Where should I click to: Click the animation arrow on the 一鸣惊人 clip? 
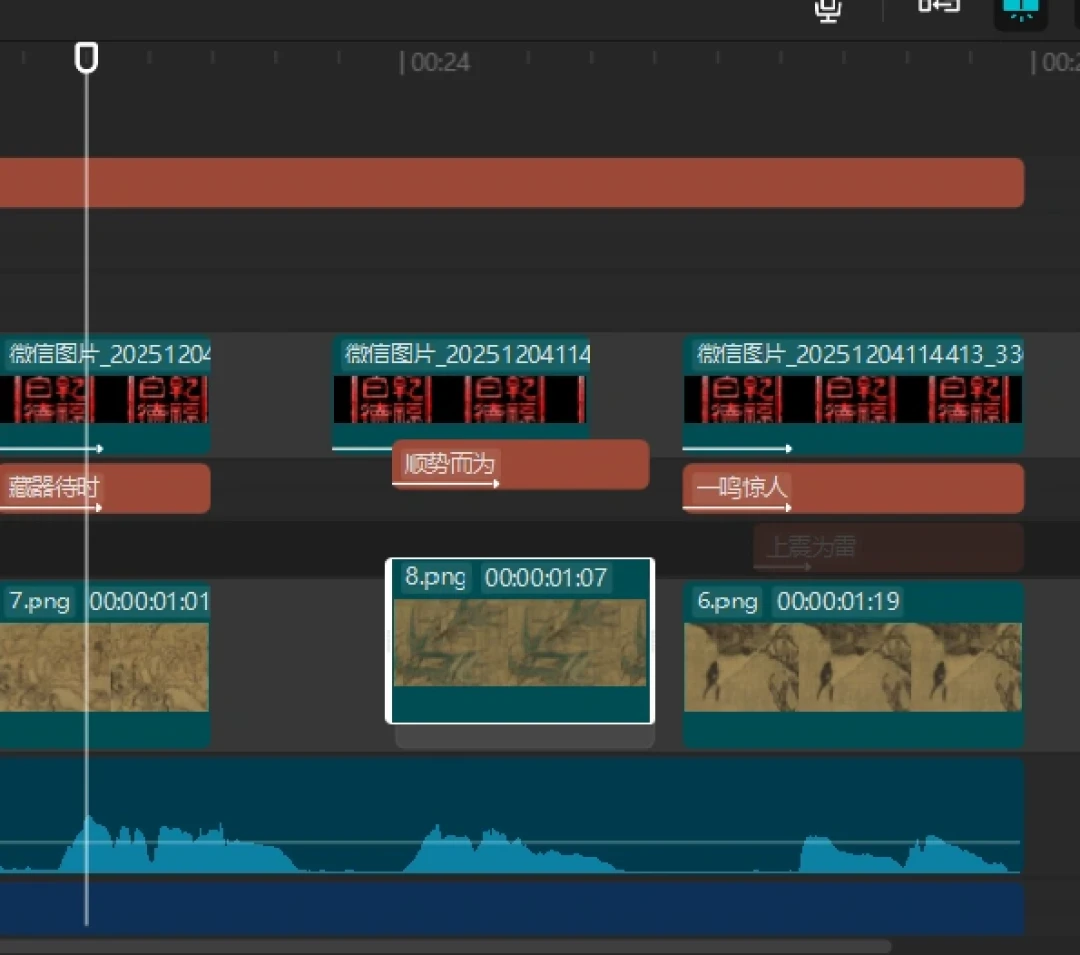pos(737,508)
